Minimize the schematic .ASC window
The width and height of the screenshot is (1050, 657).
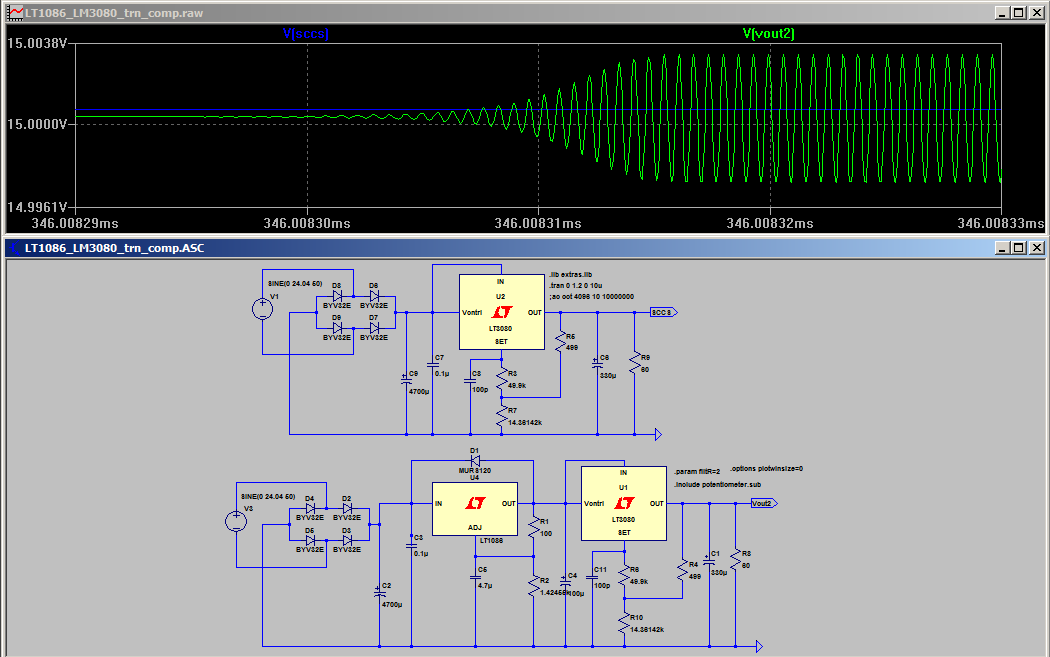[x=1002, y=248]
